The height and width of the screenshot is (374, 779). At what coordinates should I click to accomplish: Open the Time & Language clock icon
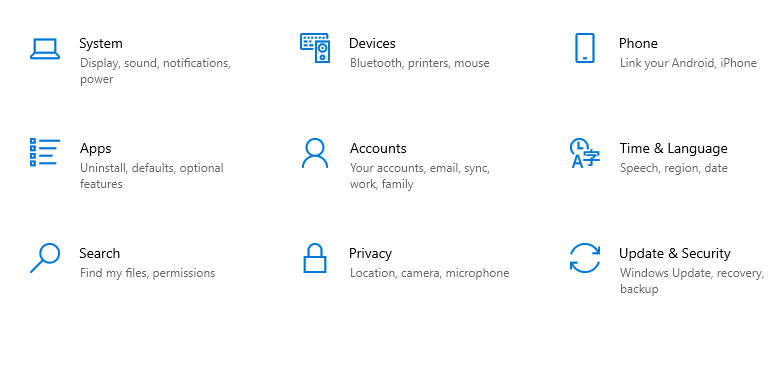(585, 153)
